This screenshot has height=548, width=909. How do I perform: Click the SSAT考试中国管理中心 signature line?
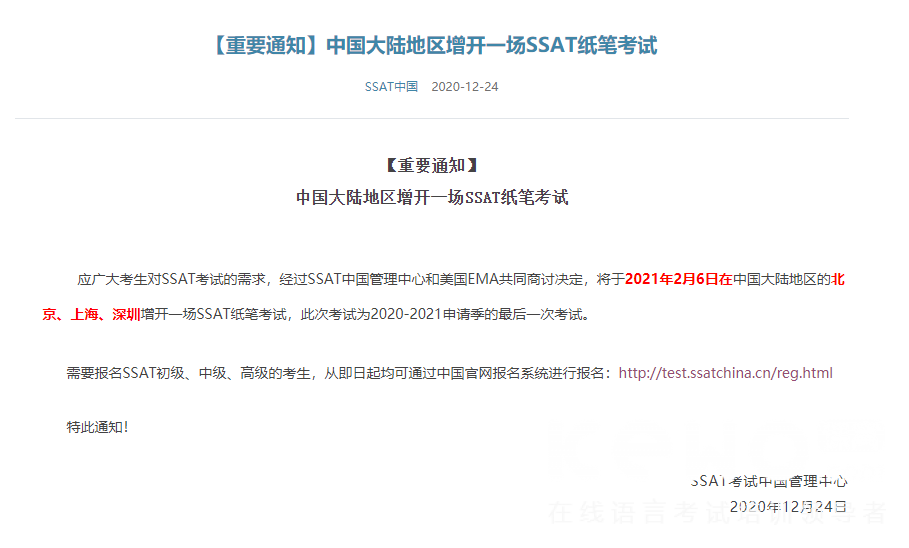click(x=769, y=481)
